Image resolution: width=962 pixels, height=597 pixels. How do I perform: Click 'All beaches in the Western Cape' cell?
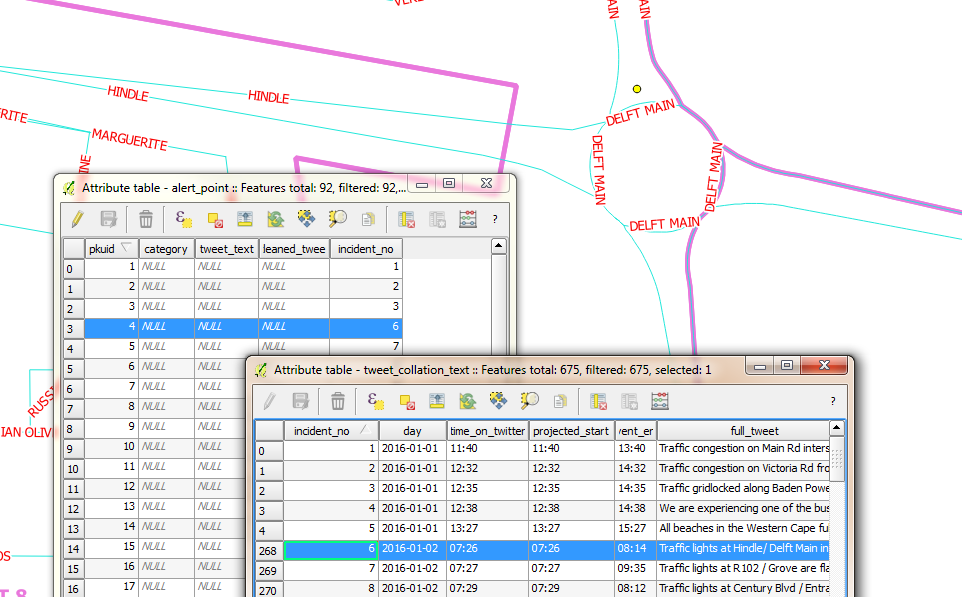pyautogui.click(x=744, y=528)
